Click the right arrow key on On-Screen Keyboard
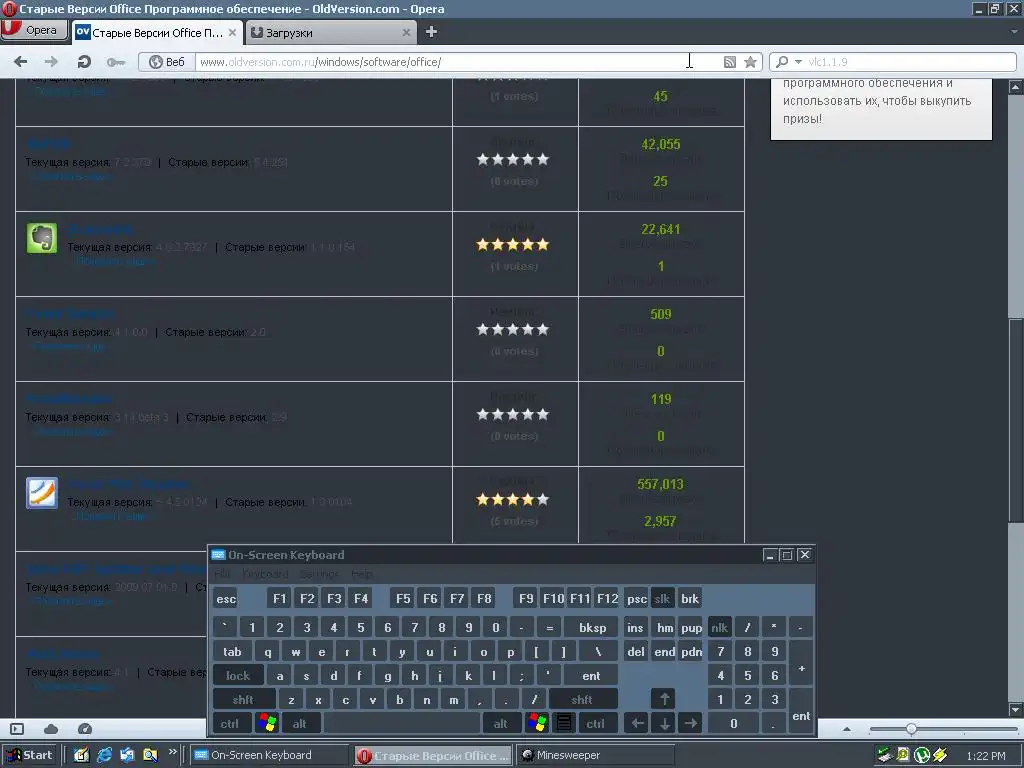The height and width of the screenshot is (768, 1024). [x=690, y=723]
